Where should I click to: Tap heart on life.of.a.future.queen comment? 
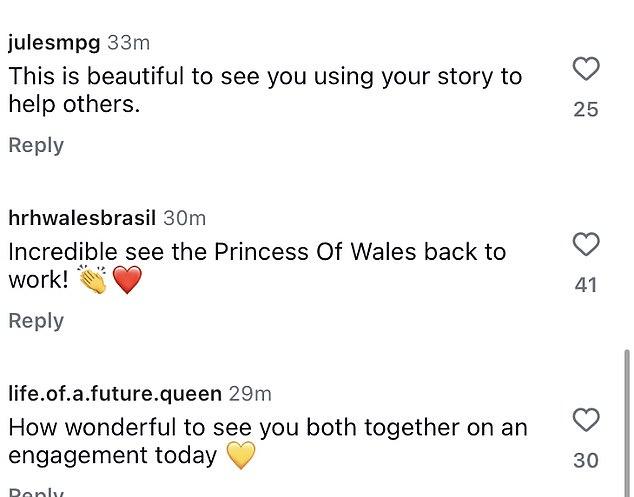coord(586,420)
